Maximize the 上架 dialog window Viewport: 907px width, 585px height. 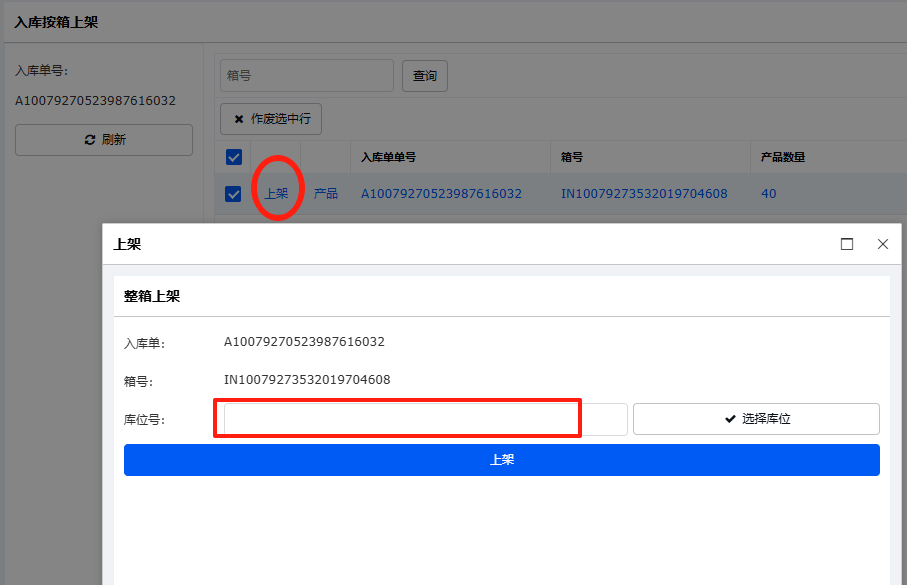click(847, 244)
